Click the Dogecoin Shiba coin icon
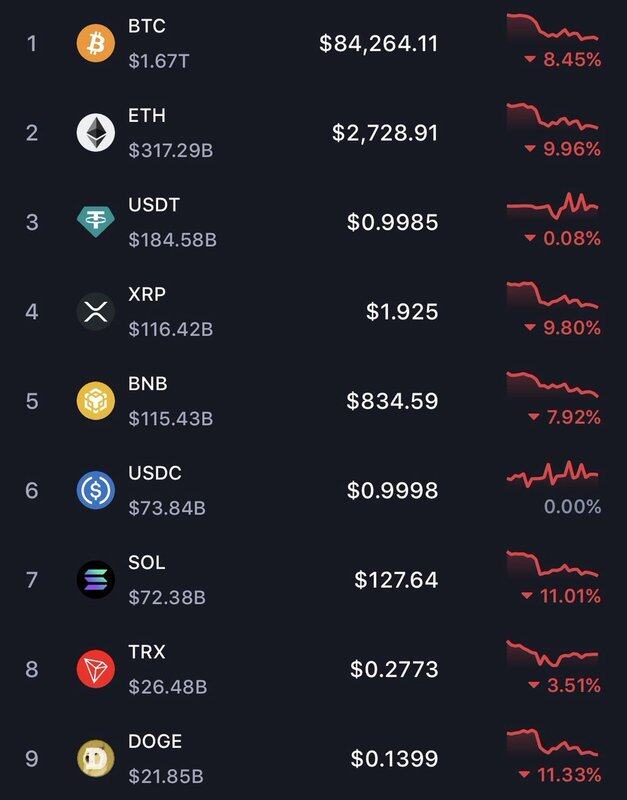Viewport: 627px width, 800px height. tap(96, 758)
